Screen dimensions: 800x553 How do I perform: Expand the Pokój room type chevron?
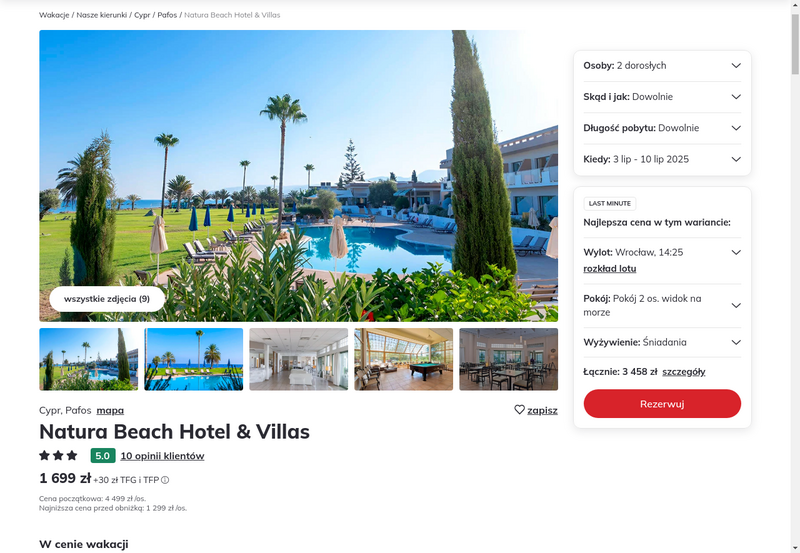736,306
